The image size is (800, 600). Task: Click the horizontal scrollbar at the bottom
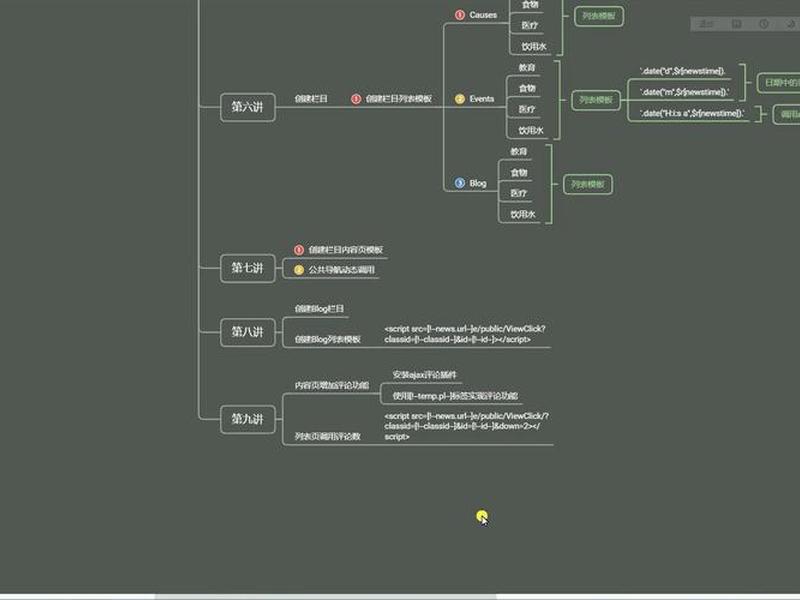[326, 596]
